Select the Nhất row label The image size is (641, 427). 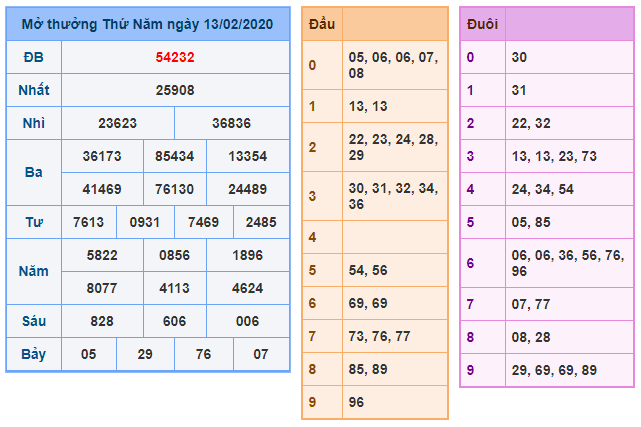click(x=33, y=90)
